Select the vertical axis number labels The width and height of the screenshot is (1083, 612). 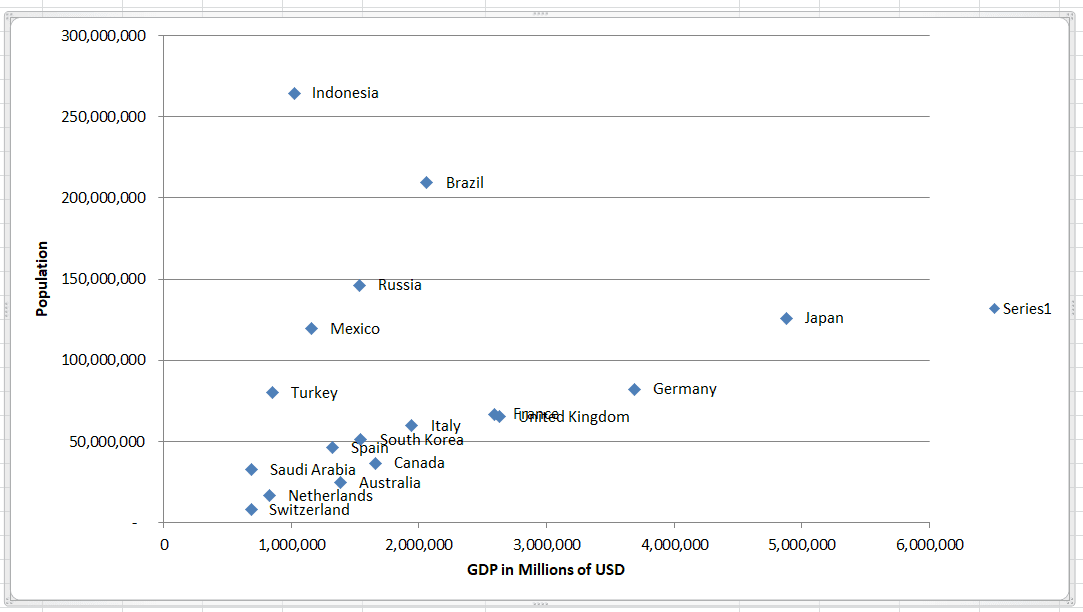pos(103,280)
